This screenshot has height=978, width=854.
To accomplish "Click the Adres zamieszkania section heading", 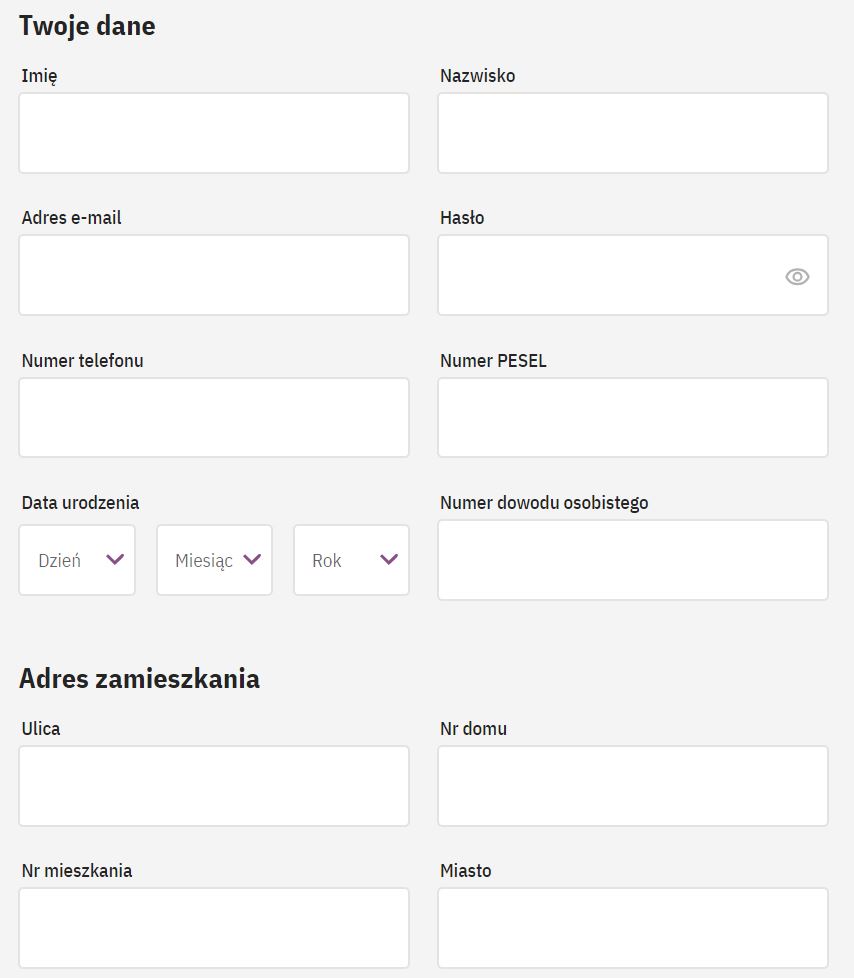I will coord(139,679).
